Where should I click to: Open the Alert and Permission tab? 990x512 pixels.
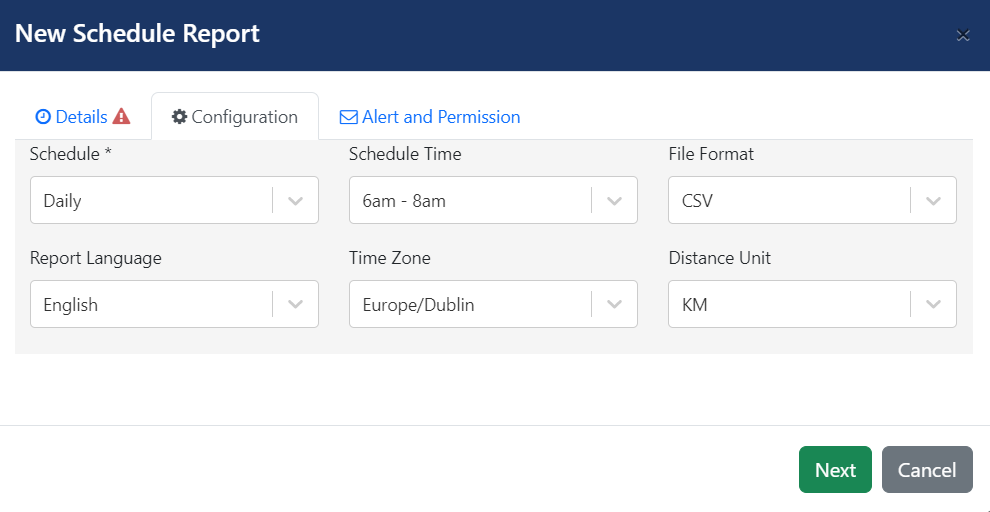430,117
